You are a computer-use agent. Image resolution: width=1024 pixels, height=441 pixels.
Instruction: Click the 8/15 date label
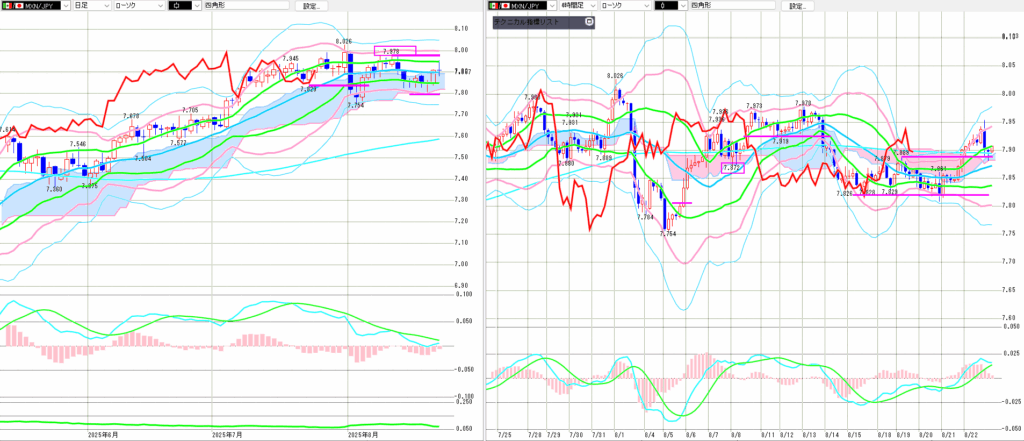(854, 434)
